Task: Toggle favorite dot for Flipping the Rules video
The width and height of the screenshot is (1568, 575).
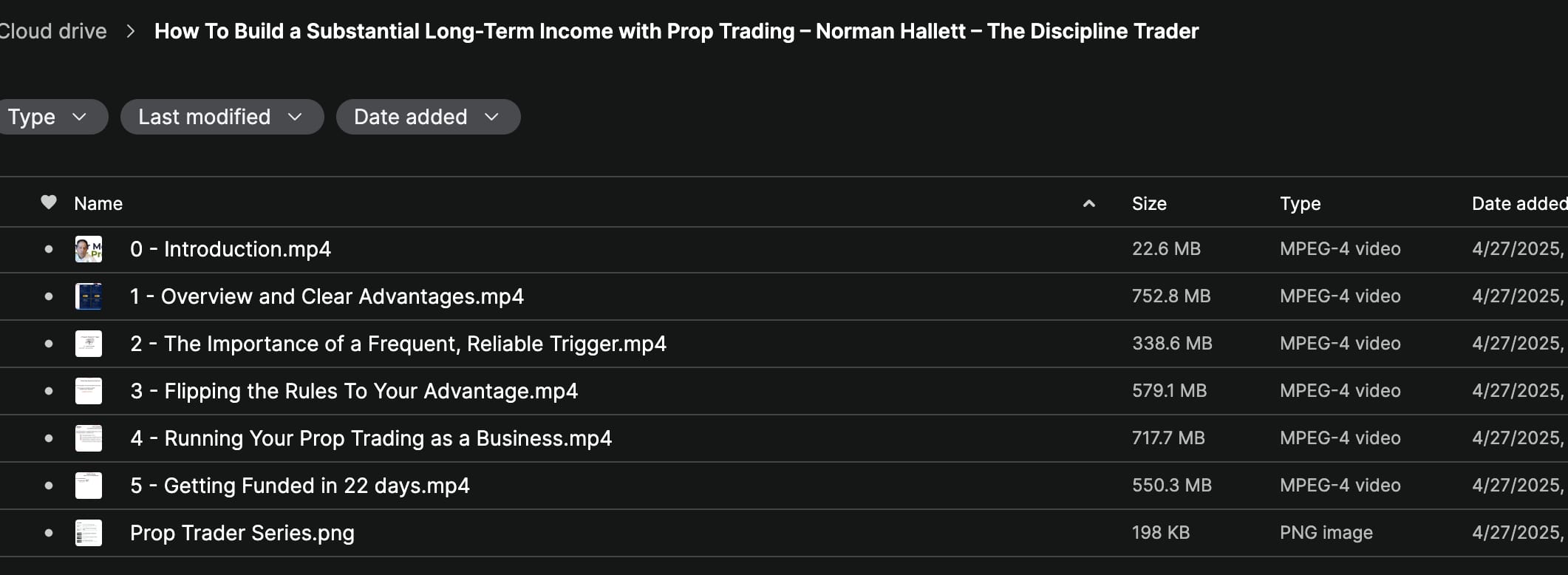Action: [x=49, y=391]
